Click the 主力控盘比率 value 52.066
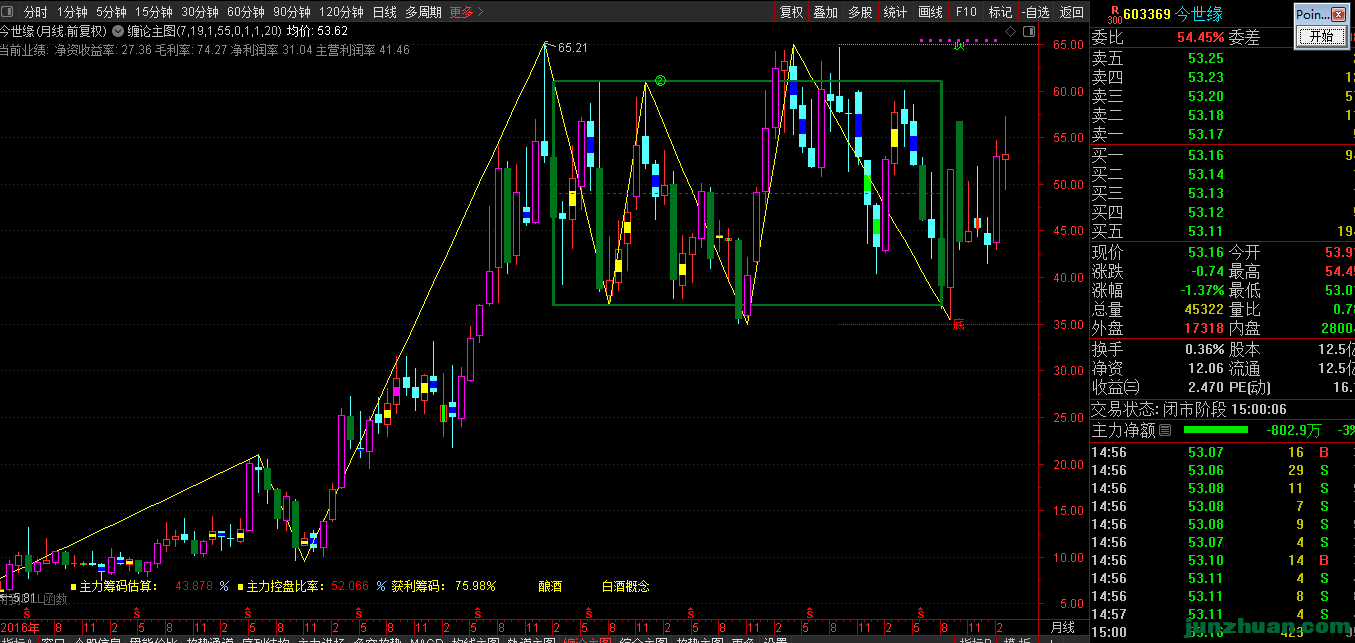 [350, 586]
